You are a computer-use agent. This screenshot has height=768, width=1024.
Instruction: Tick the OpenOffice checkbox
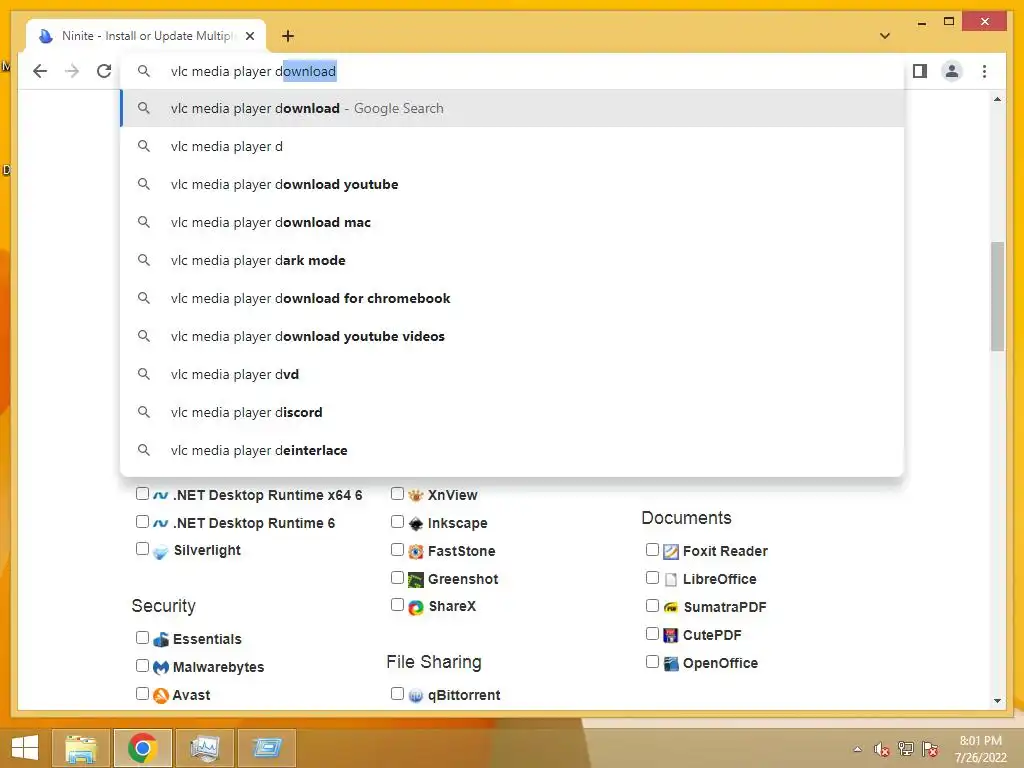(652, 662)
